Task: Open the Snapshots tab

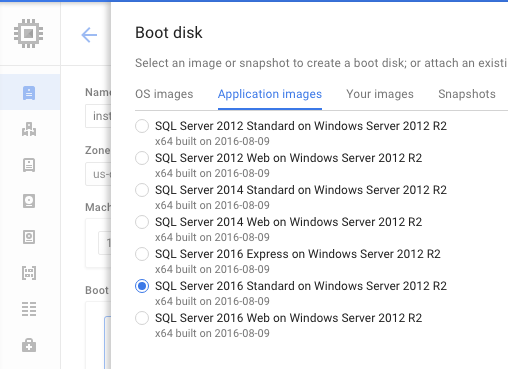Action: (x=467, y=94)
